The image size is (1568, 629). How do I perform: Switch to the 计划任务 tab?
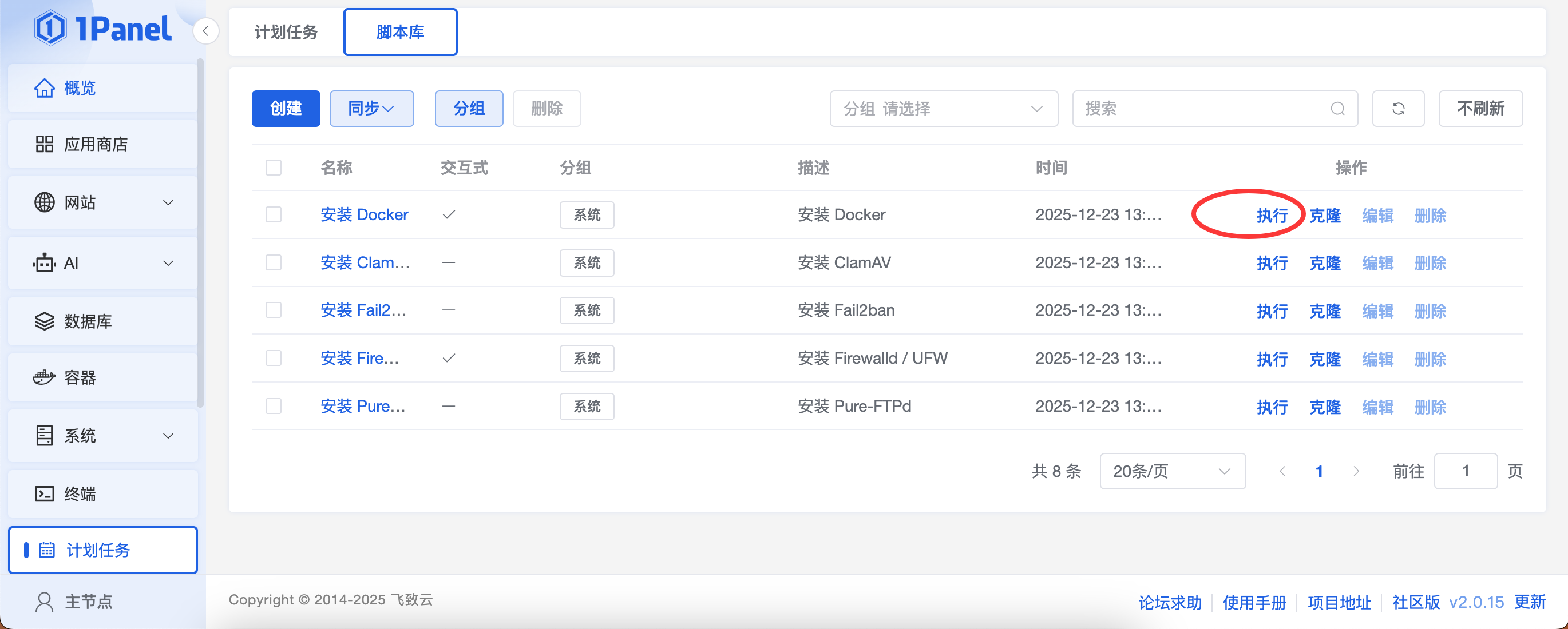pos(286,31)
